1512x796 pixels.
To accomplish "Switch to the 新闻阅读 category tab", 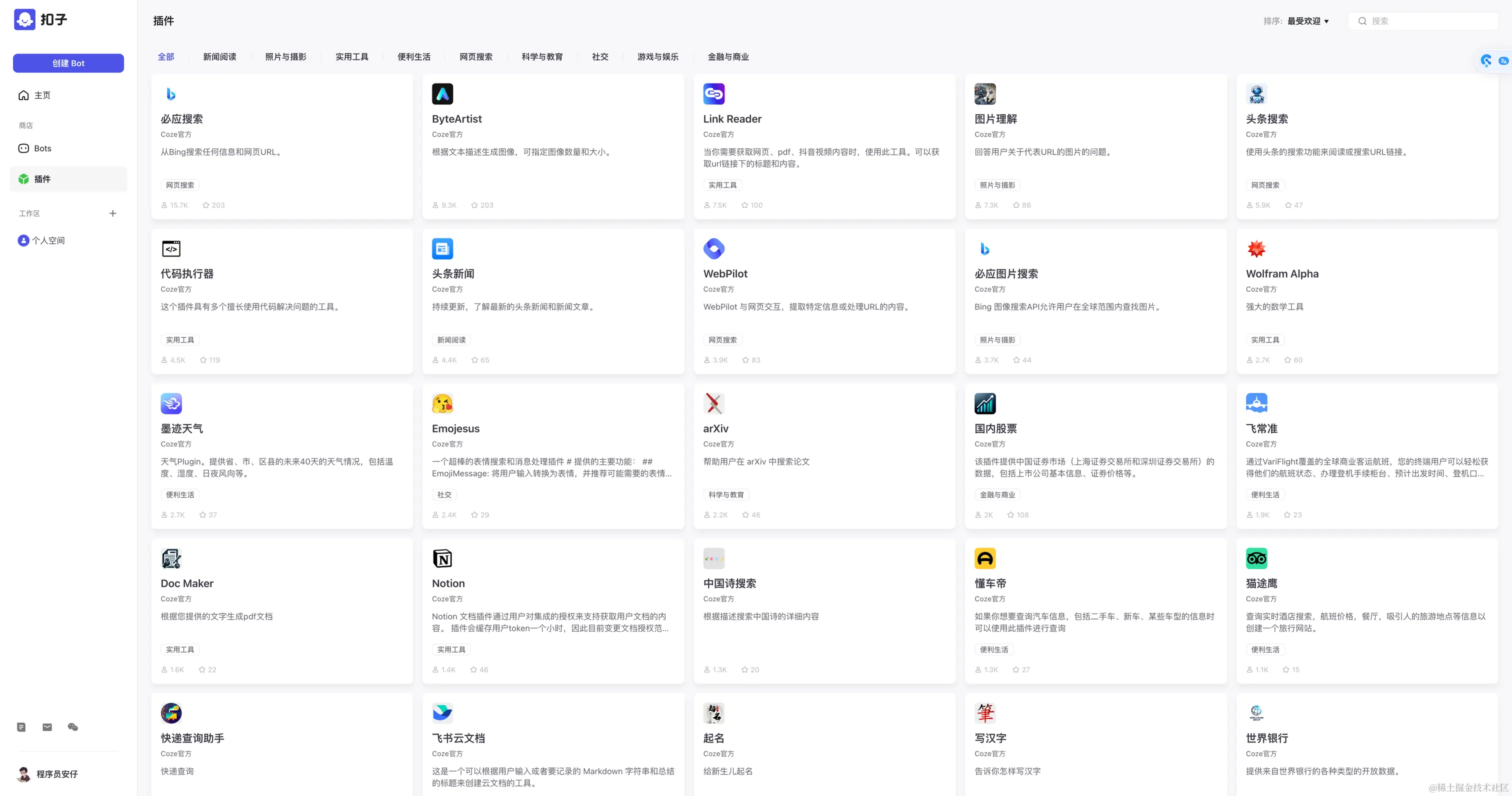I will (219, 57).
